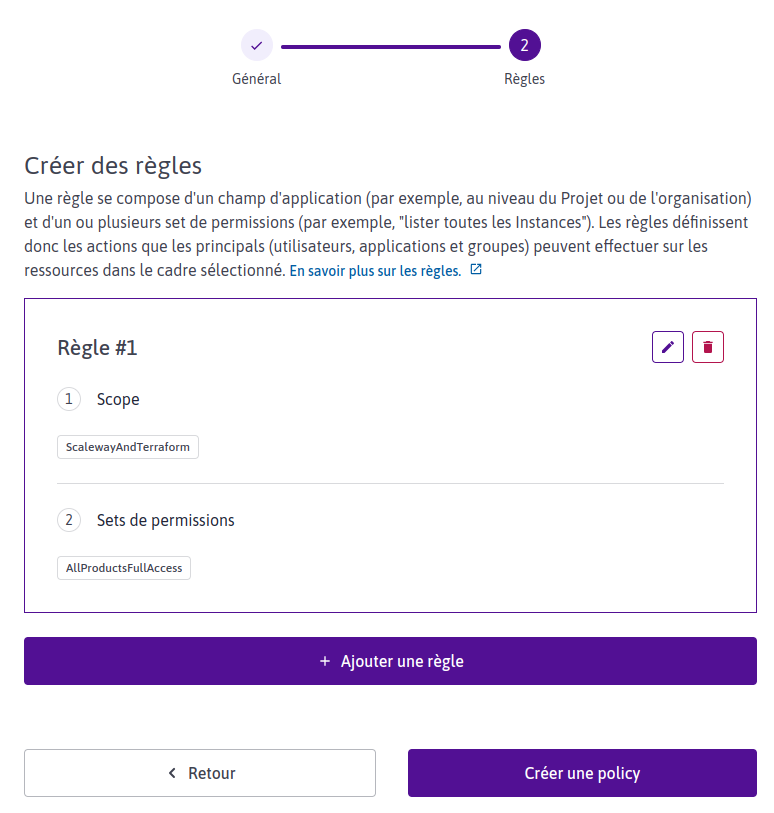Click the ScalewayAndTerraform scope tag
774x813 pixels.
pos(128,447)
